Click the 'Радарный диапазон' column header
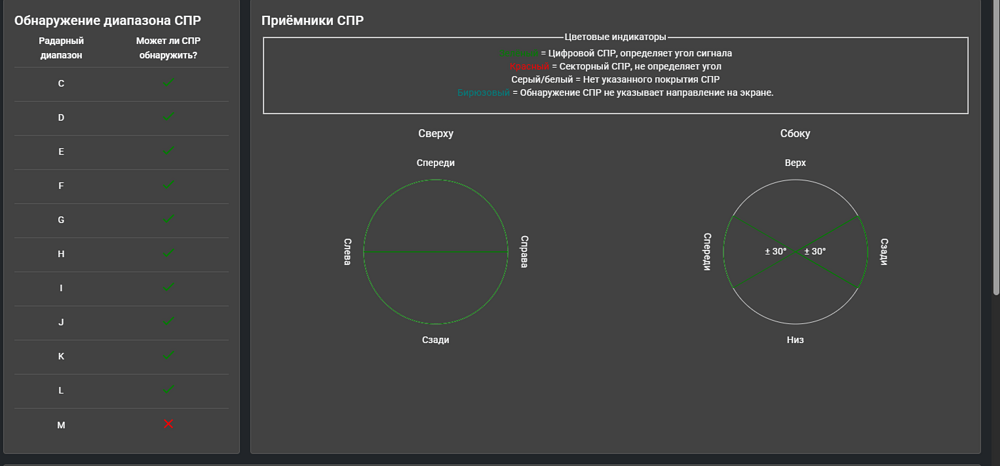The image size is (1000, 466). 61,48
